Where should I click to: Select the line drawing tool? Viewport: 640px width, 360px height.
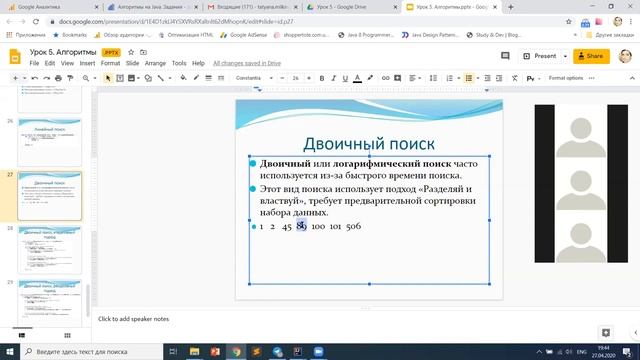tap(161, 78)
